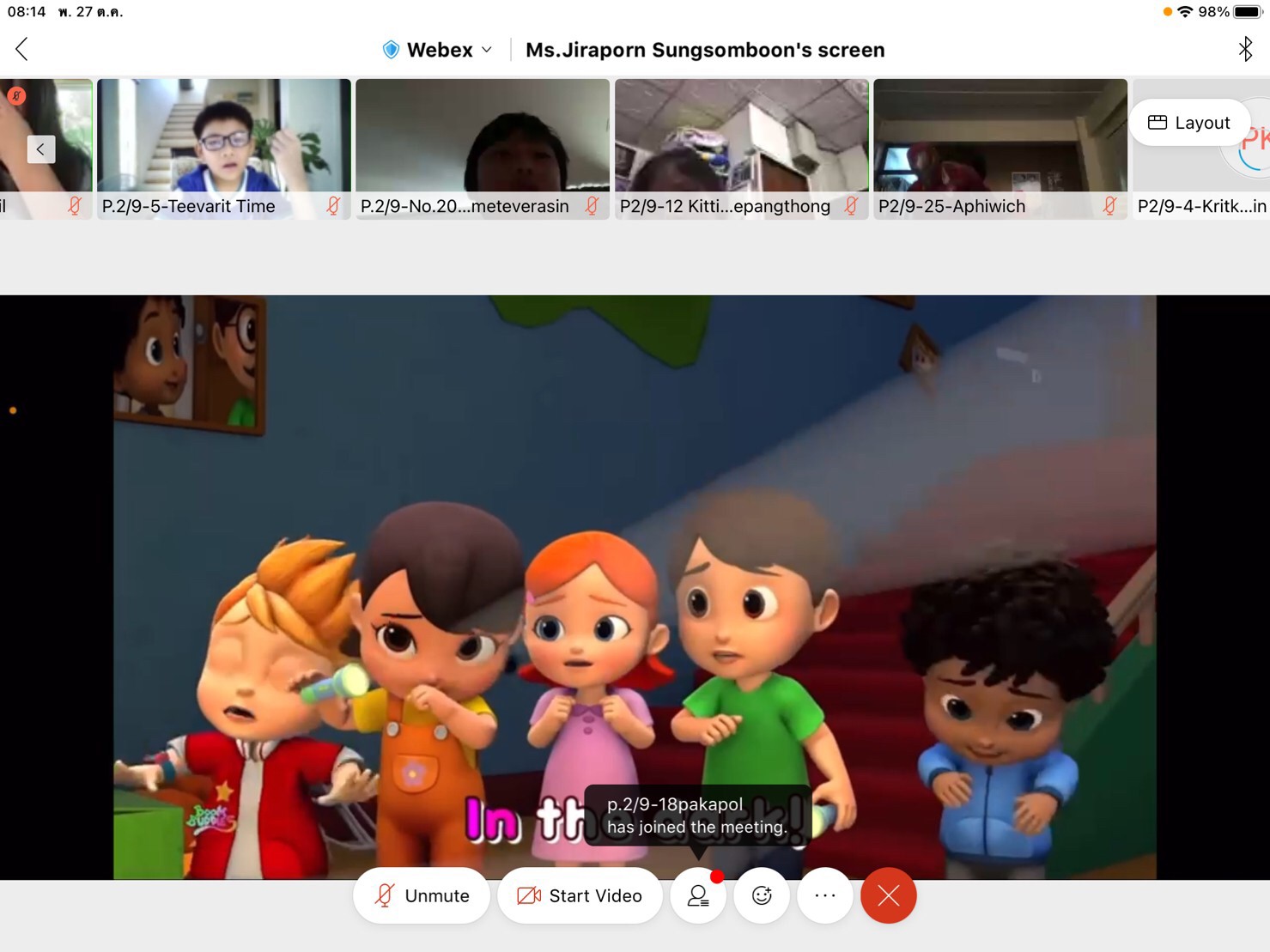Tap the shared screen cartoon video
The image size is (1270, 952).
635,587
